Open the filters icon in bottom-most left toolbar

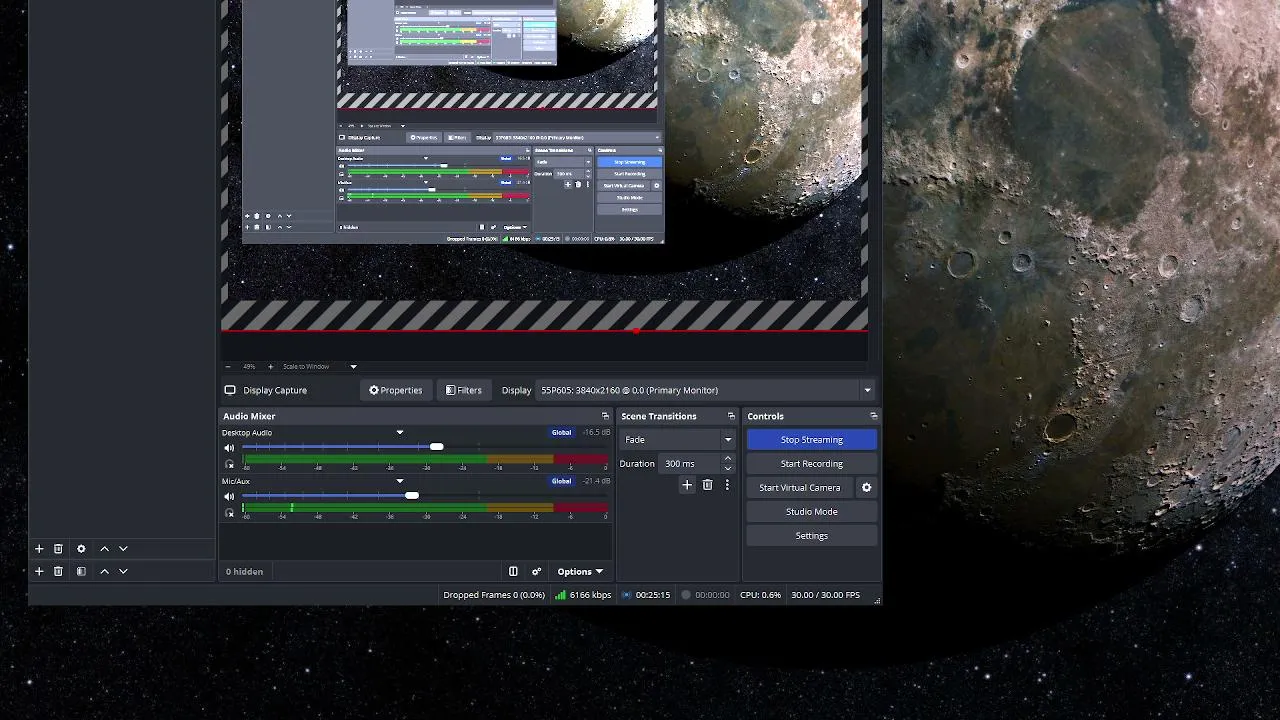click(81, 571)
